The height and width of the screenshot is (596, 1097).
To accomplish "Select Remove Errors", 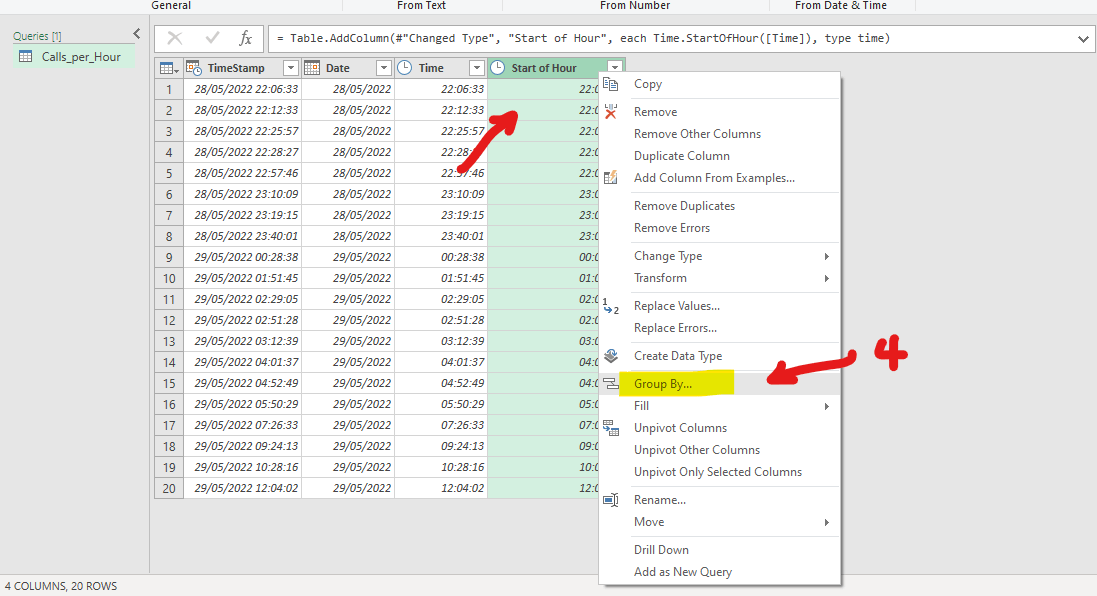I will point(672,228).
